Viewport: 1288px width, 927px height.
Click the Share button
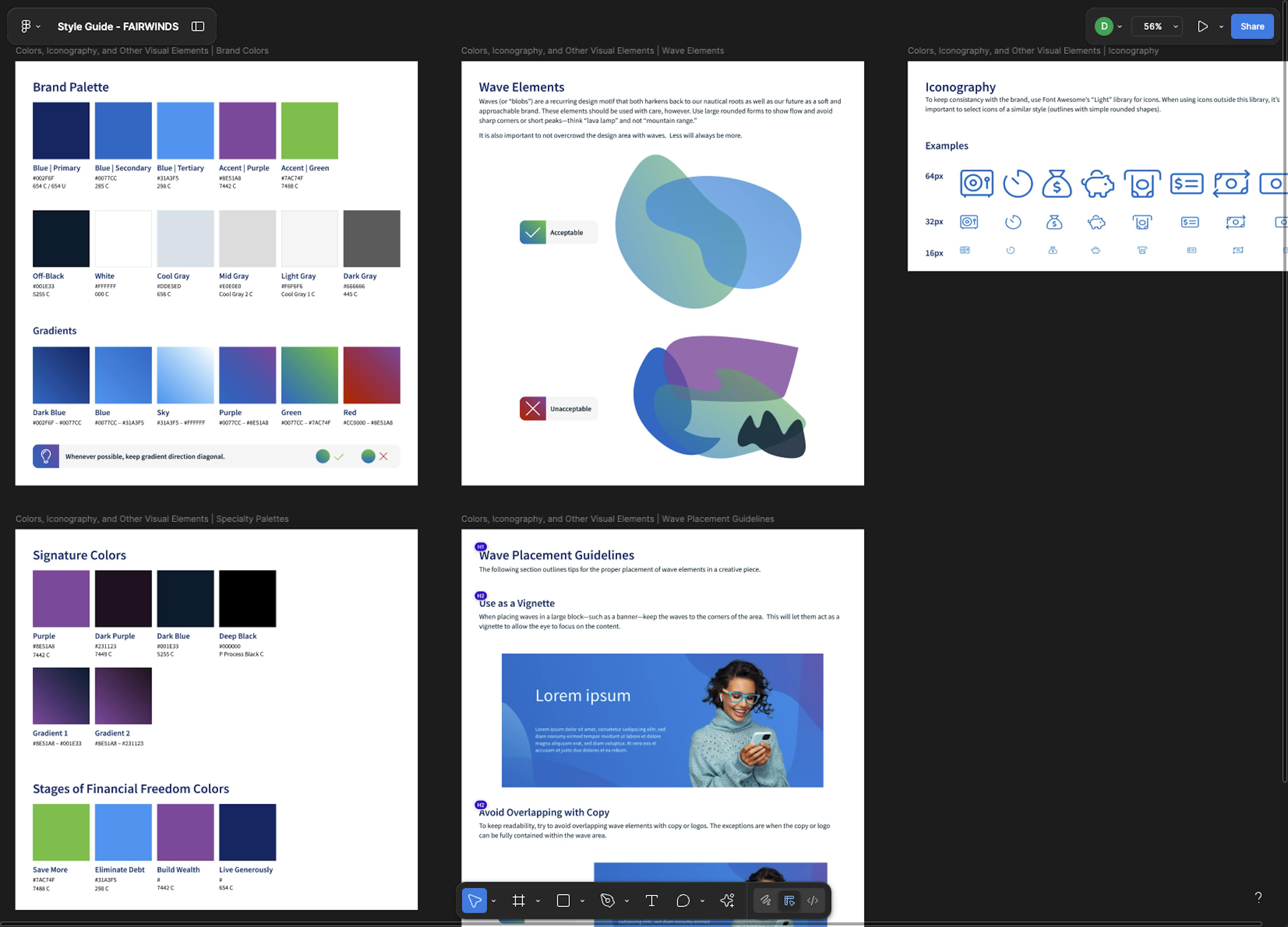pos(1252,26)
